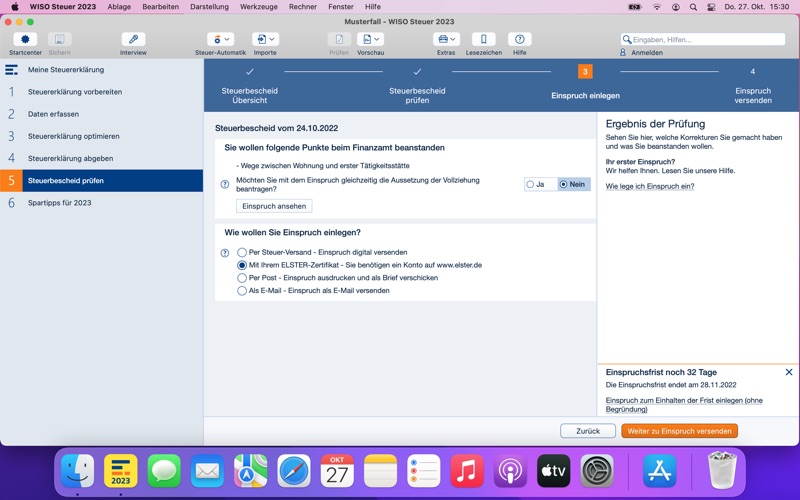Screen dimensions: 800x500
Task: Select step 5 Steuerbescheid prüfen
Action: (102, 181)
